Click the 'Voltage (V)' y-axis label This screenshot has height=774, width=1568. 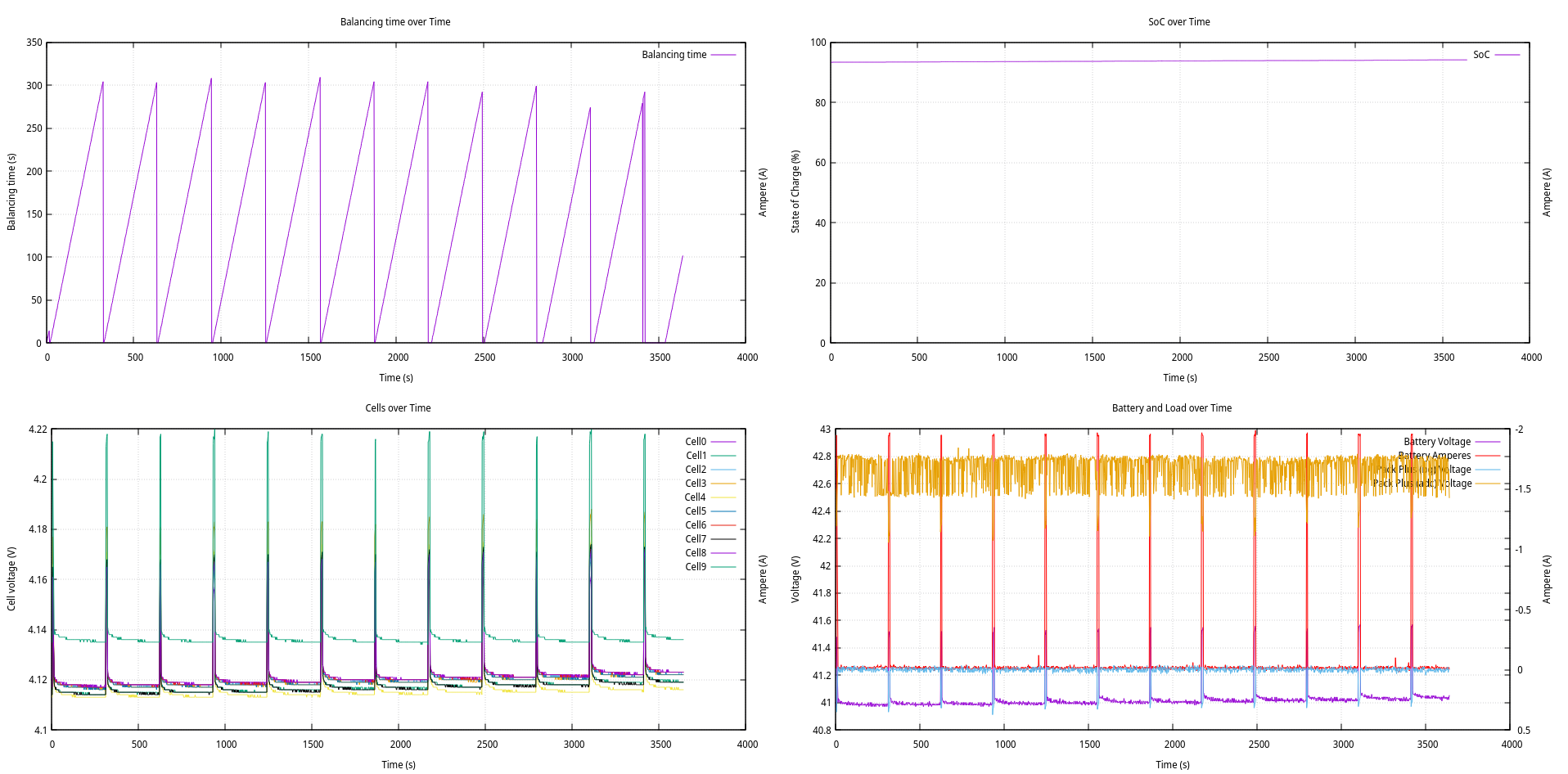pyautogui.click(x=795, y=579)
